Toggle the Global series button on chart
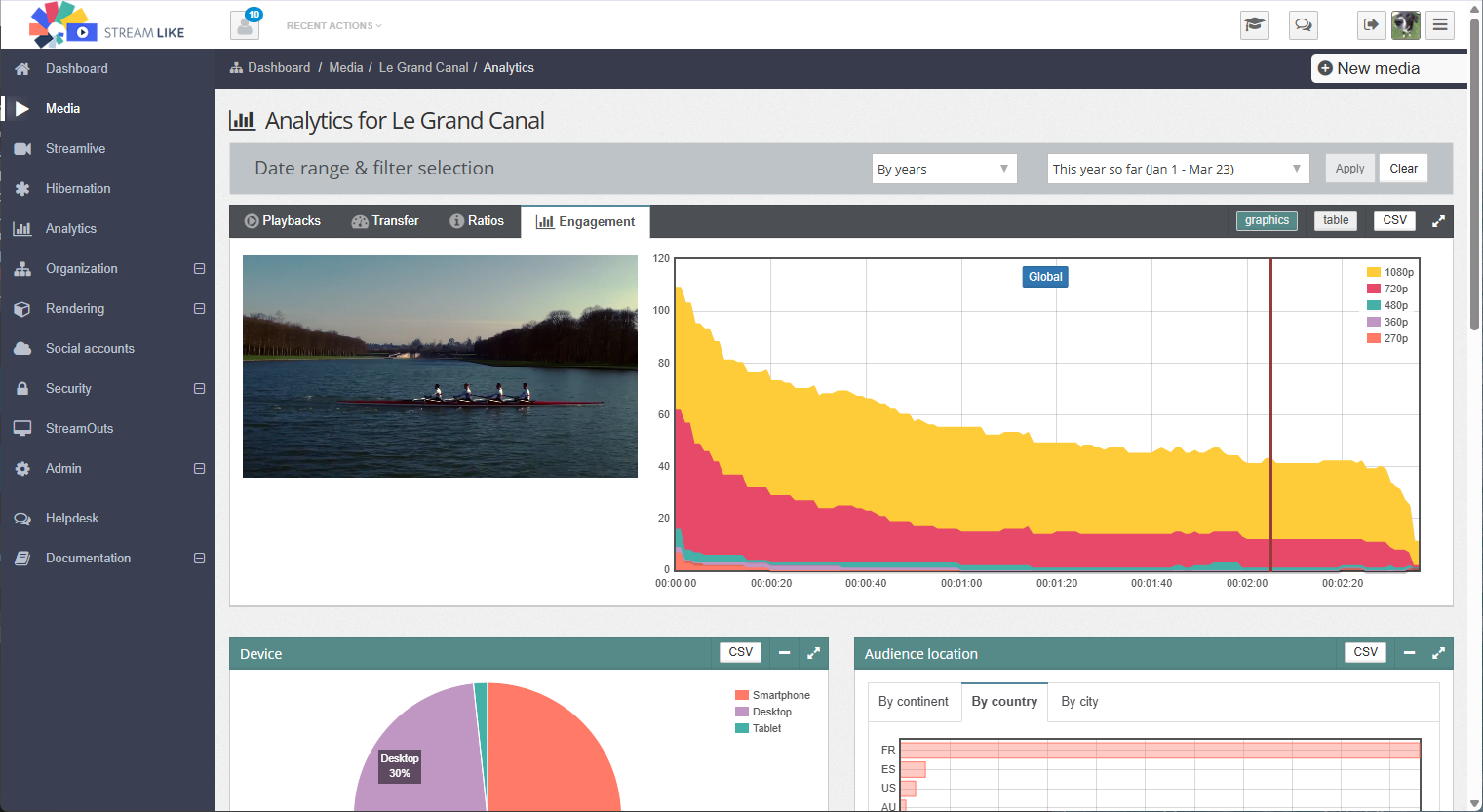Viewport: 1483px width, 812px height. (1045, 277)
